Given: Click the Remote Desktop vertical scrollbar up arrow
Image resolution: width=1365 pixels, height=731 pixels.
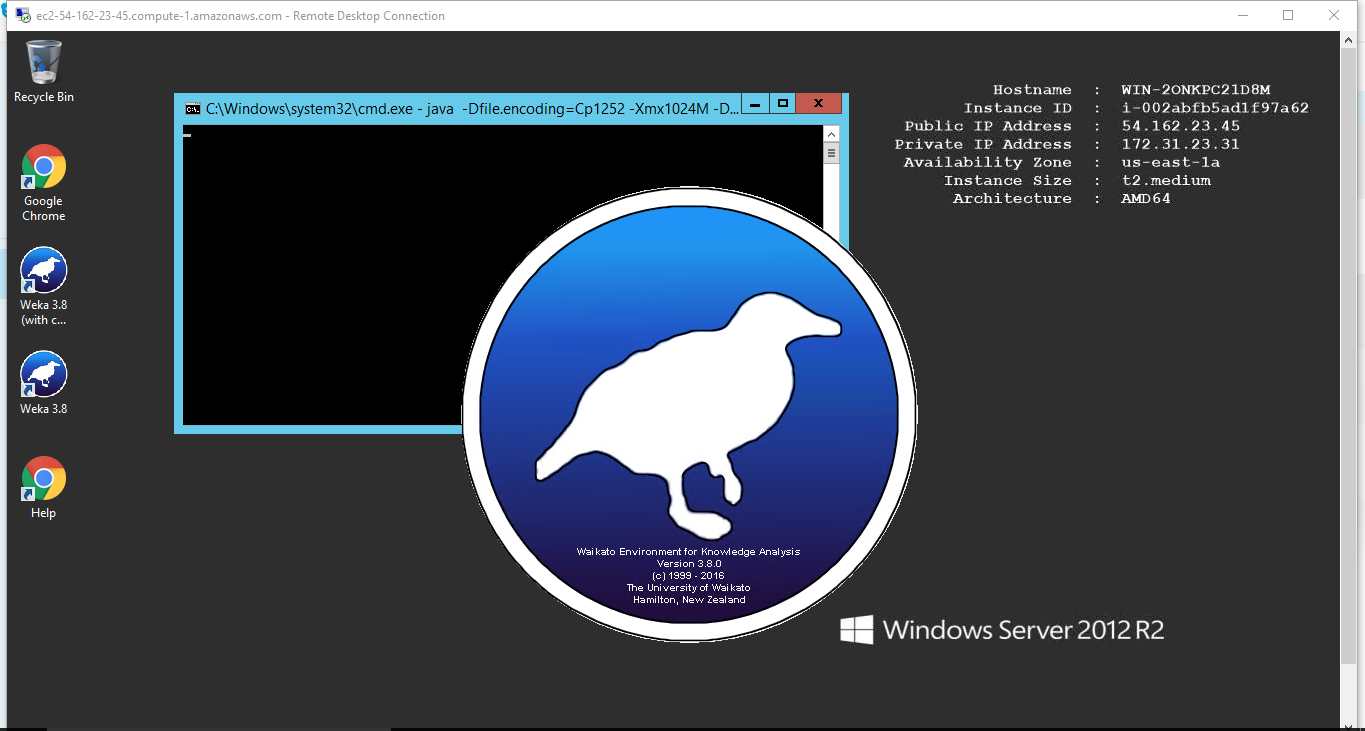Looking at the screenshot, I should coord(1347,41).
